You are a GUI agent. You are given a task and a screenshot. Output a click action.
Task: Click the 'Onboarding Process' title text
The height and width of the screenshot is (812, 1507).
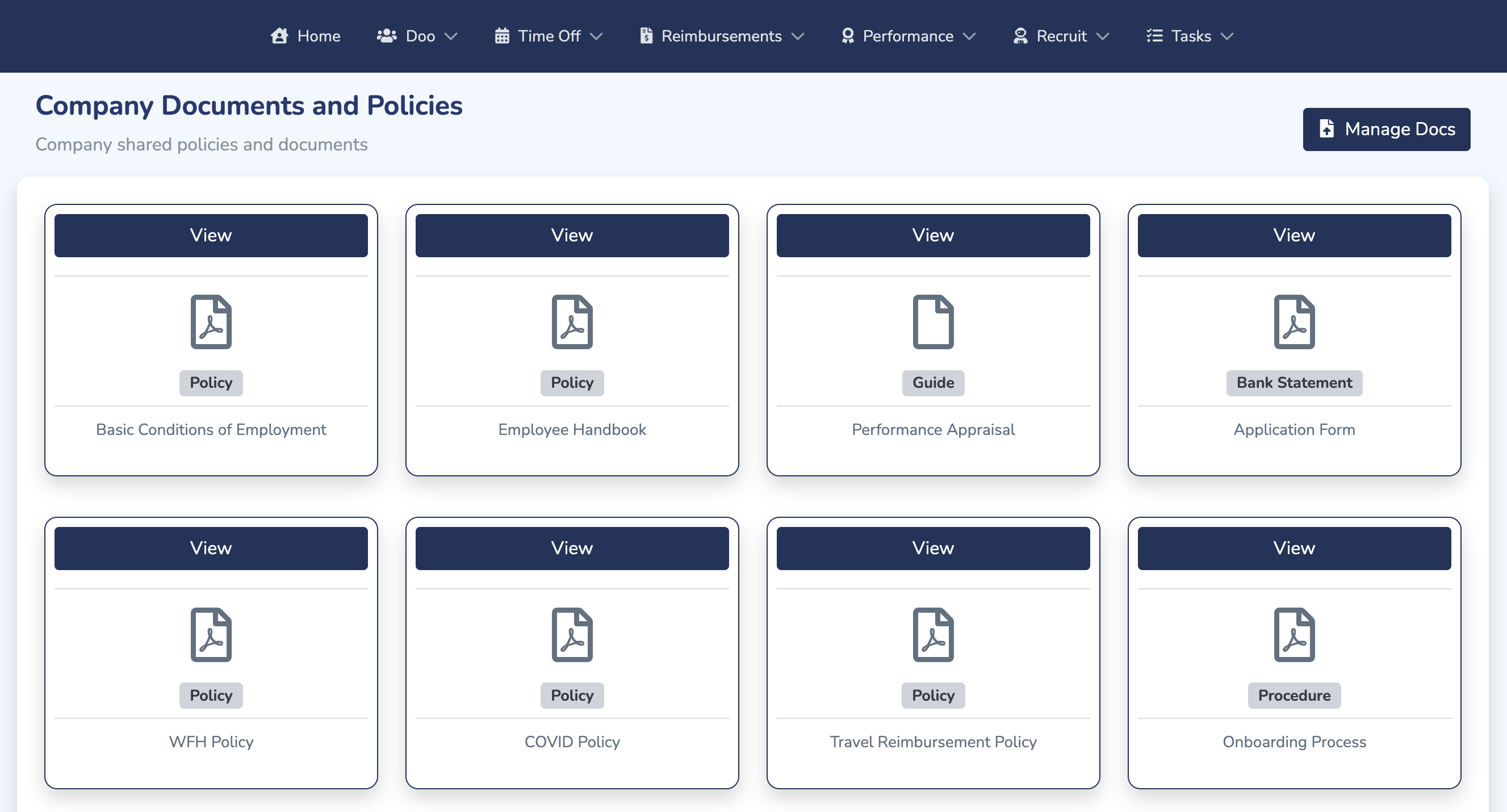tap(1294, 742)
